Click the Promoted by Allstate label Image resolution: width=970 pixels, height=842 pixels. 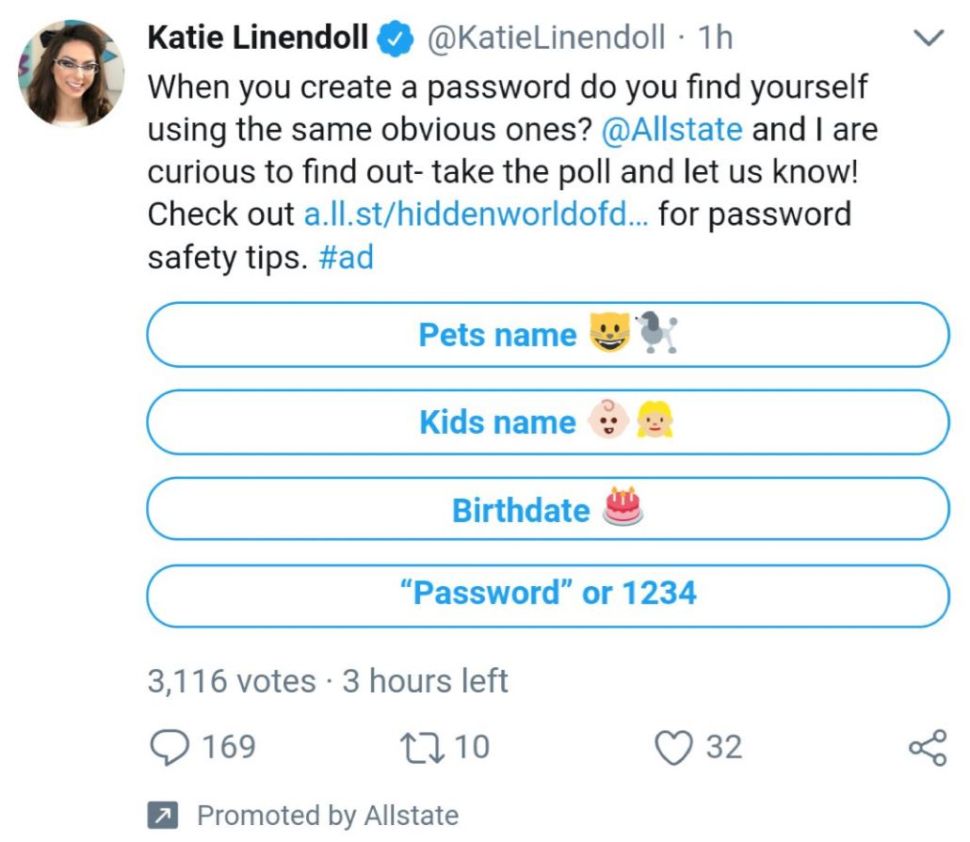click(327, 815)
